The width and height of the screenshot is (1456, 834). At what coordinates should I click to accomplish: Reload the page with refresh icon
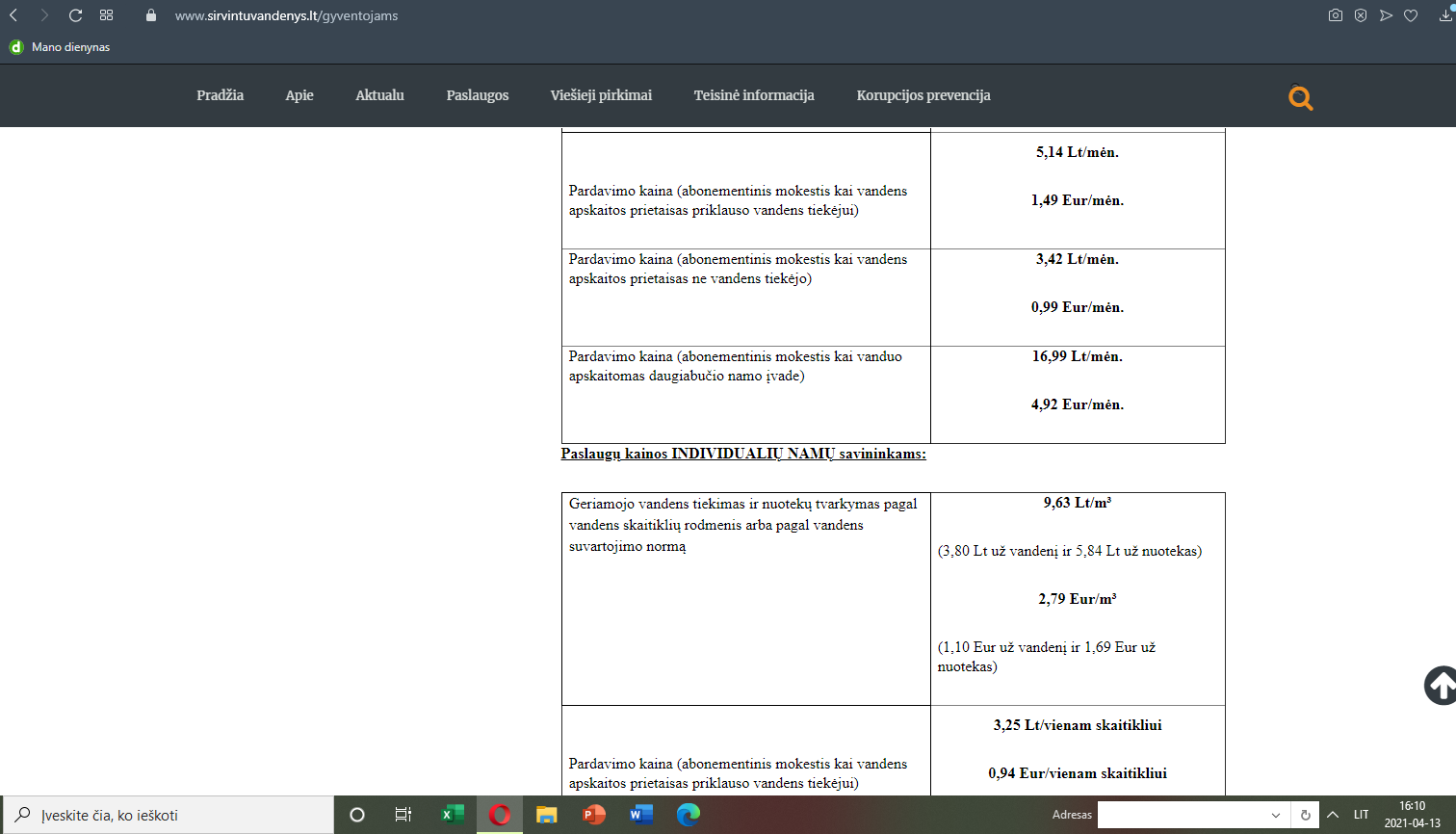tap(75, 15)
